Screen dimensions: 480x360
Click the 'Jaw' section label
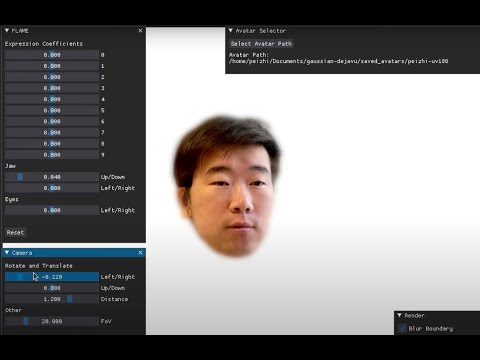(10, 166)
